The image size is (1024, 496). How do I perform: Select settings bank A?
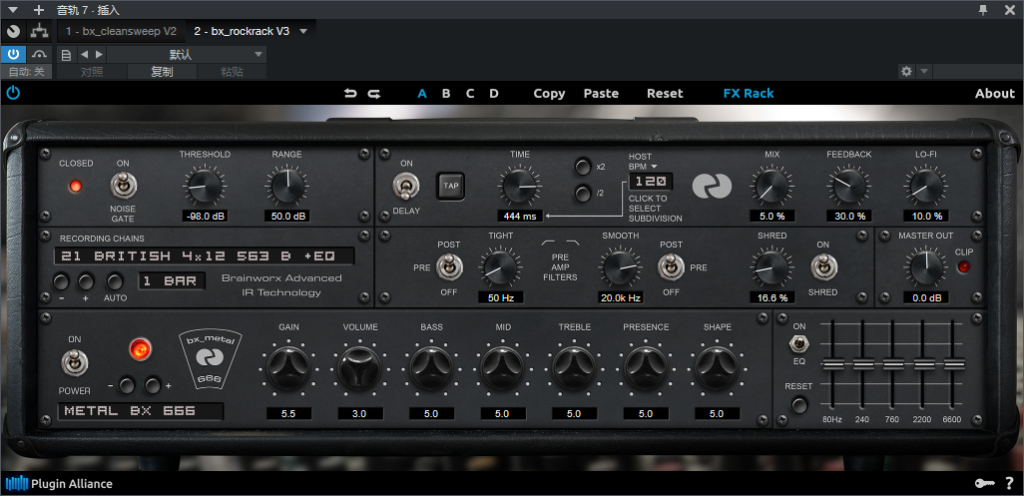[x=422, y=93]
